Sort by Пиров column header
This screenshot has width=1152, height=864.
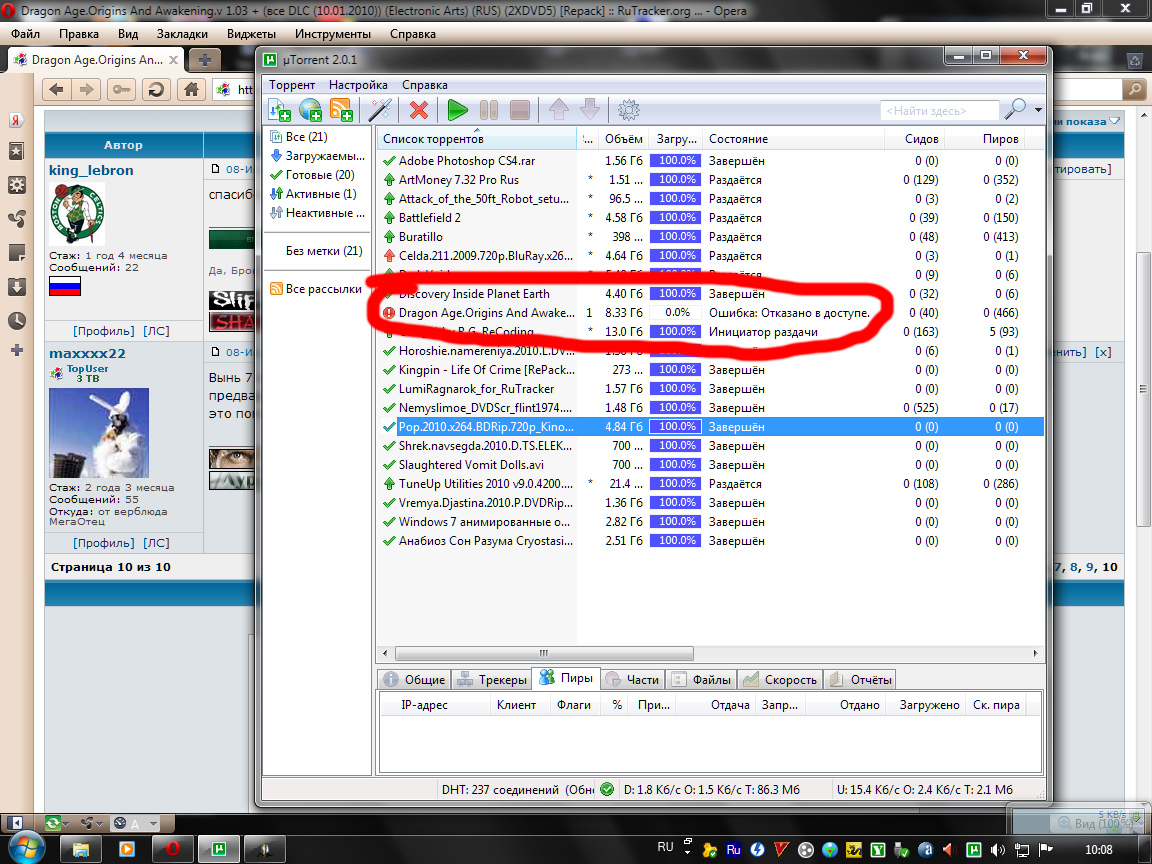point(984,139)
